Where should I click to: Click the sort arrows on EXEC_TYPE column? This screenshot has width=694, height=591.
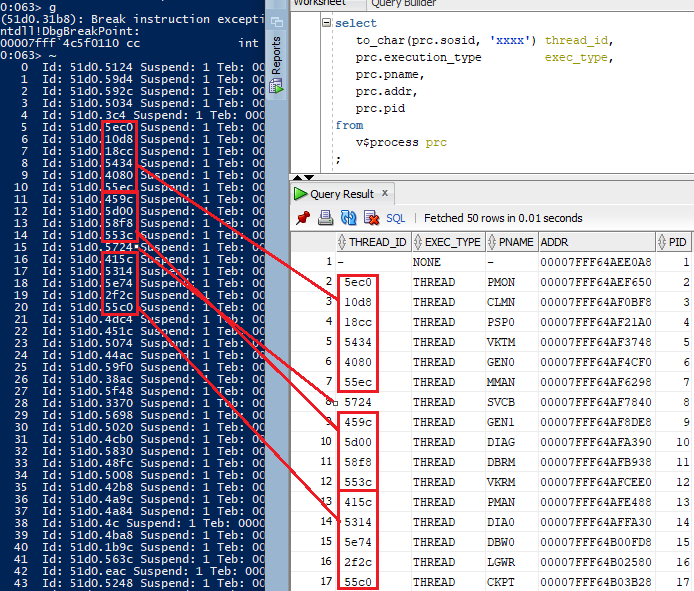click(418, 242)
